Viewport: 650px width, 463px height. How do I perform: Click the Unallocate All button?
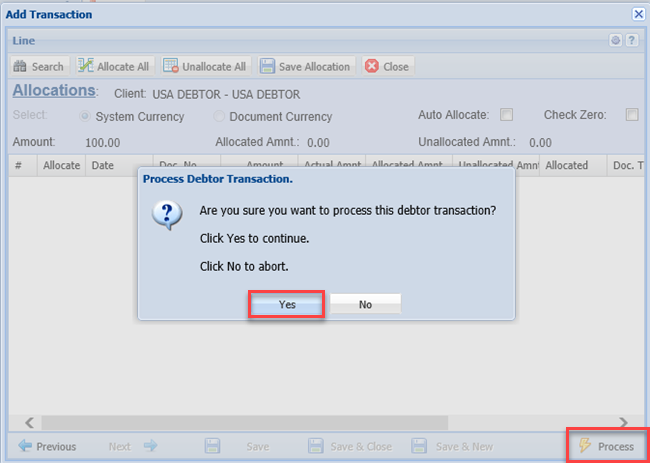(204, 67)
